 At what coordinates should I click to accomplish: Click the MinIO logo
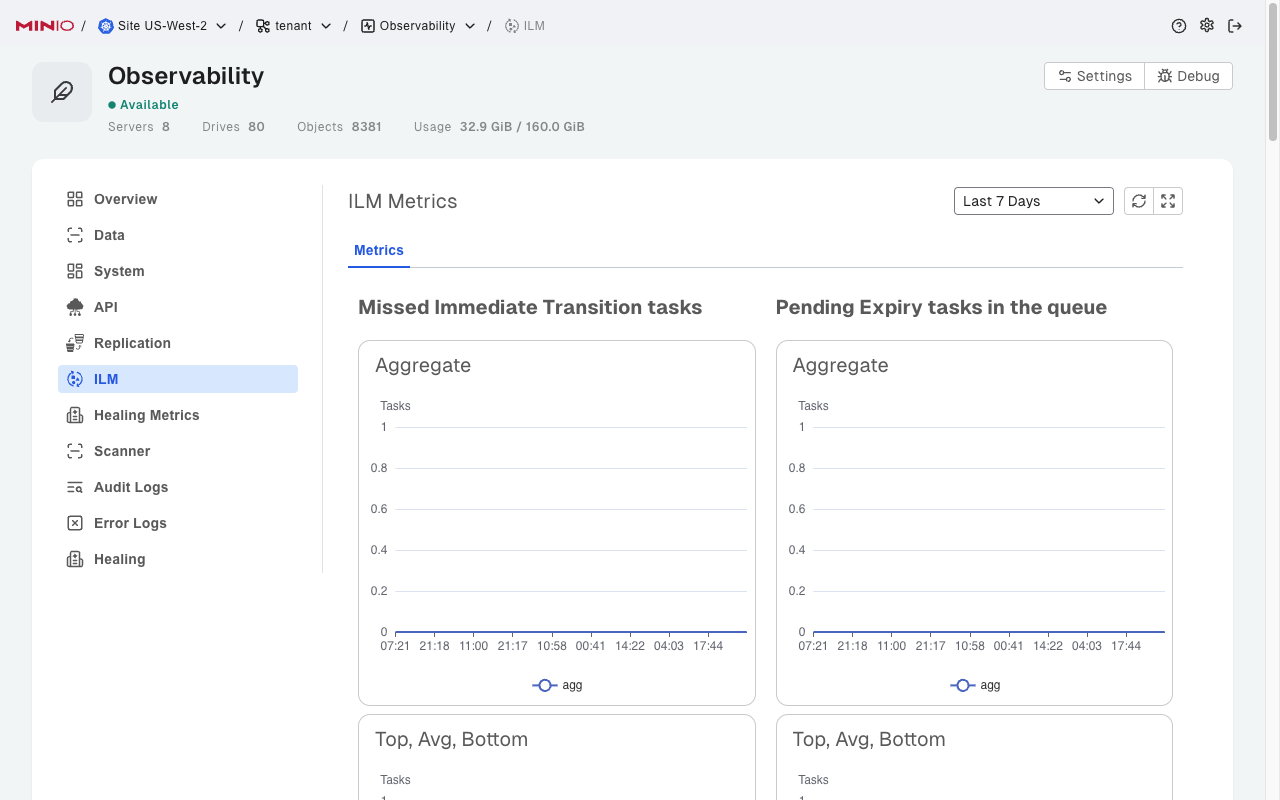pyautogui.click(x=44, y=26)
